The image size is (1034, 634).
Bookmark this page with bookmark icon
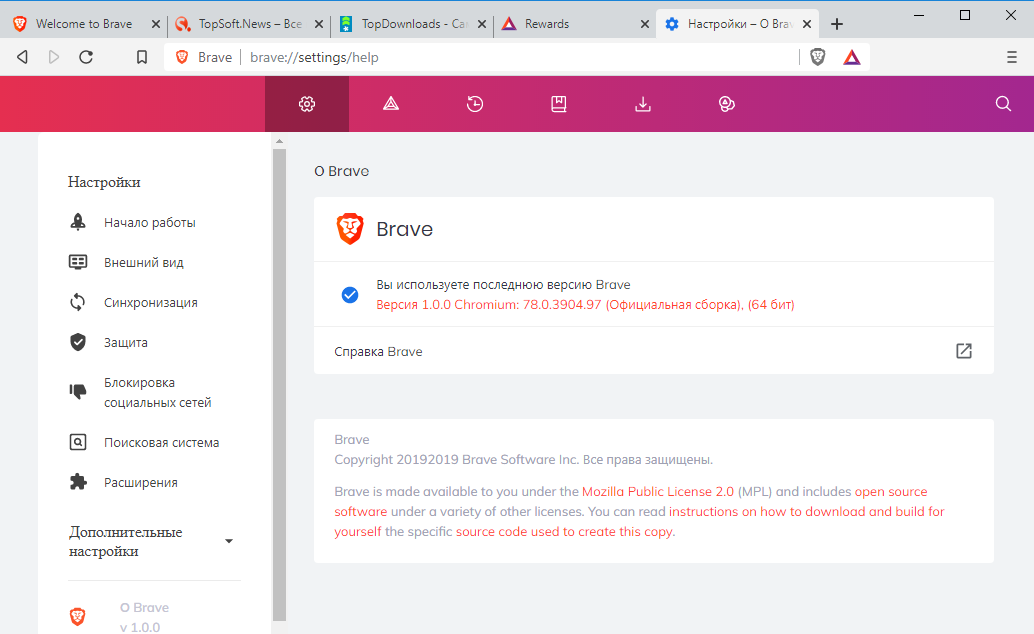(142, 57)
